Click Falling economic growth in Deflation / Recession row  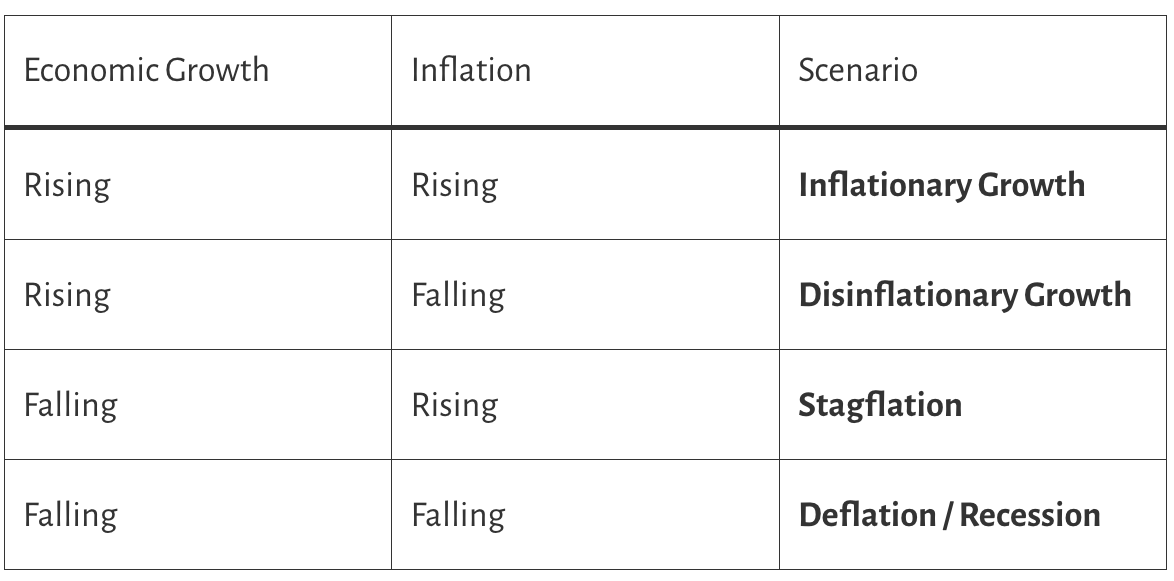(x=70, y=515)
